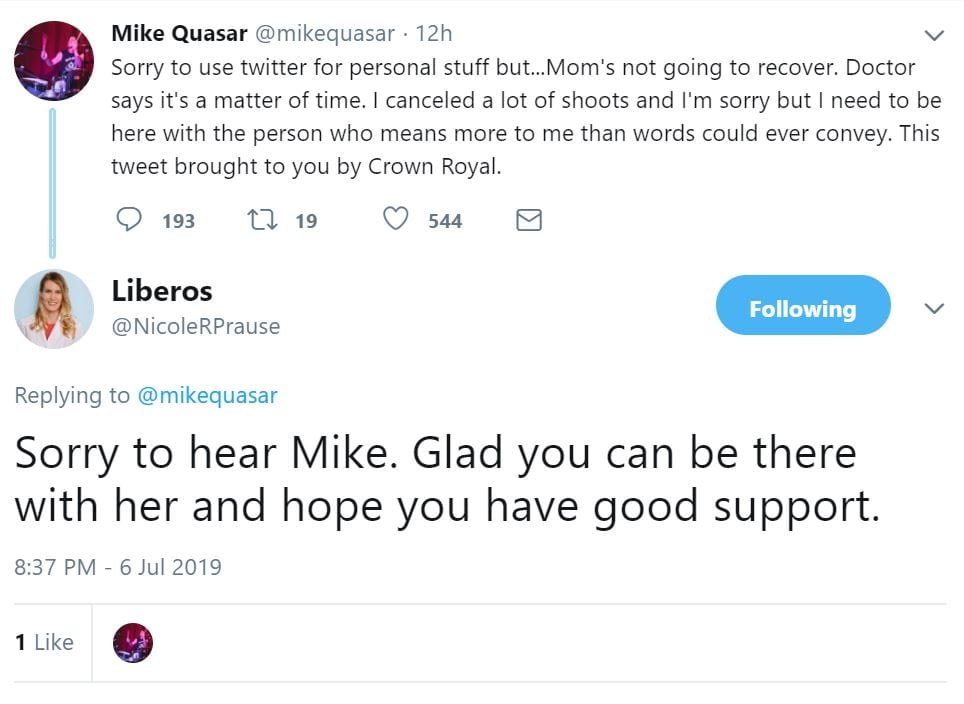Like Mike Quasar's tweet with the heart icon
Image resolution: width=964 pixels, height=704 pixels.
click(396, 219)
